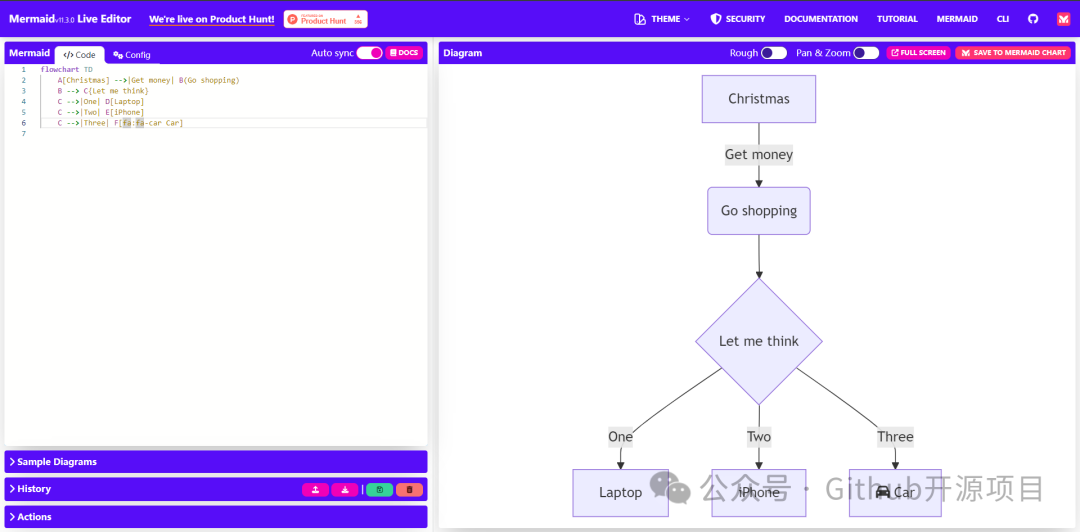Click code line with Christmas Get money
This screenshot has height=532, width=1080.
pos(148,81)
